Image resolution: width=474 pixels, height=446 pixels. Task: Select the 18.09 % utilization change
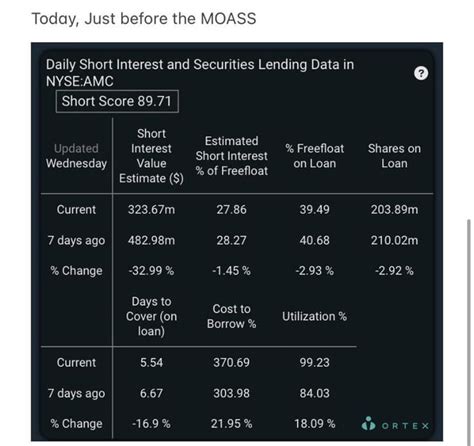(x=314, y=424)
